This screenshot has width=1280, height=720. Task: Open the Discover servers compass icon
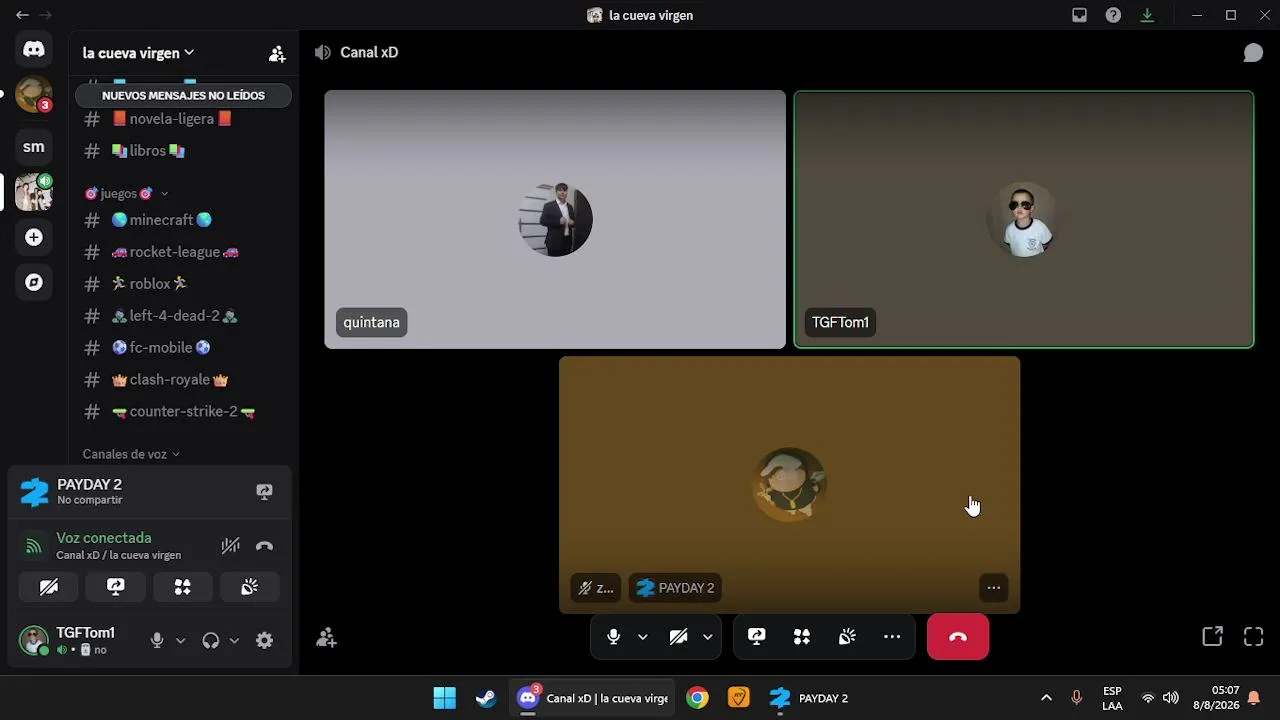34,283
